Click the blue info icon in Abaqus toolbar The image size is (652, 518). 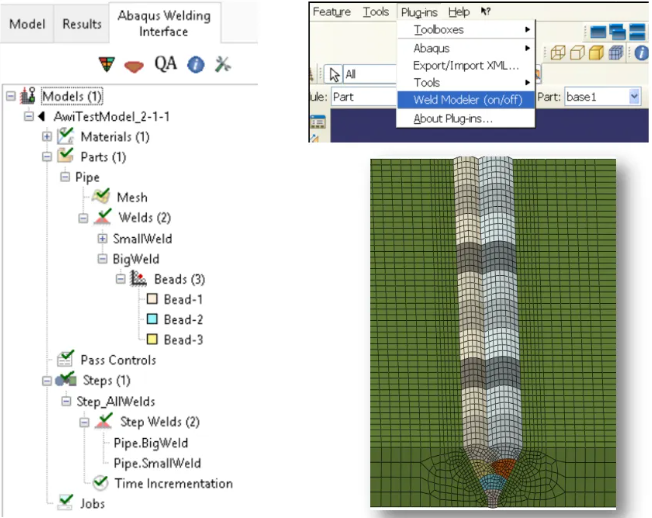(642, 53)
